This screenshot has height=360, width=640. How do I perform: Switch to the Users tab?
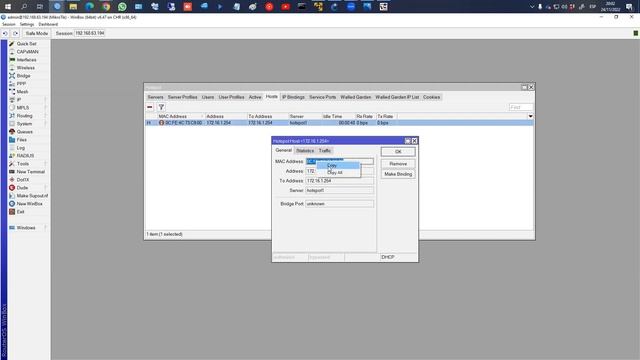pyautogui.click(x=208, y=97)
